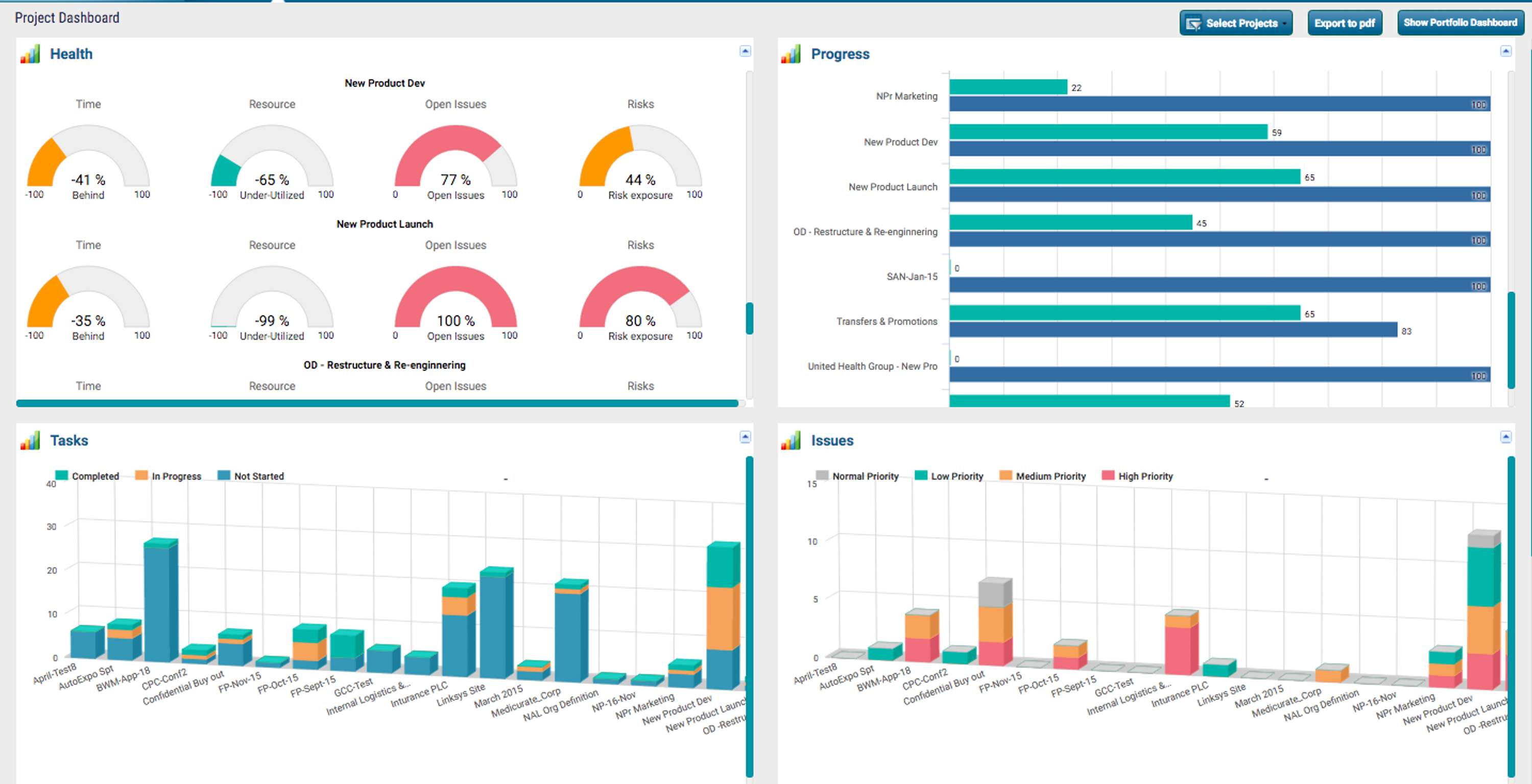The image size is (1532, 784).
Task: Click New Product Launch Resource gauge -99 %
Action: pyautogui.click(x=272, y=297)
